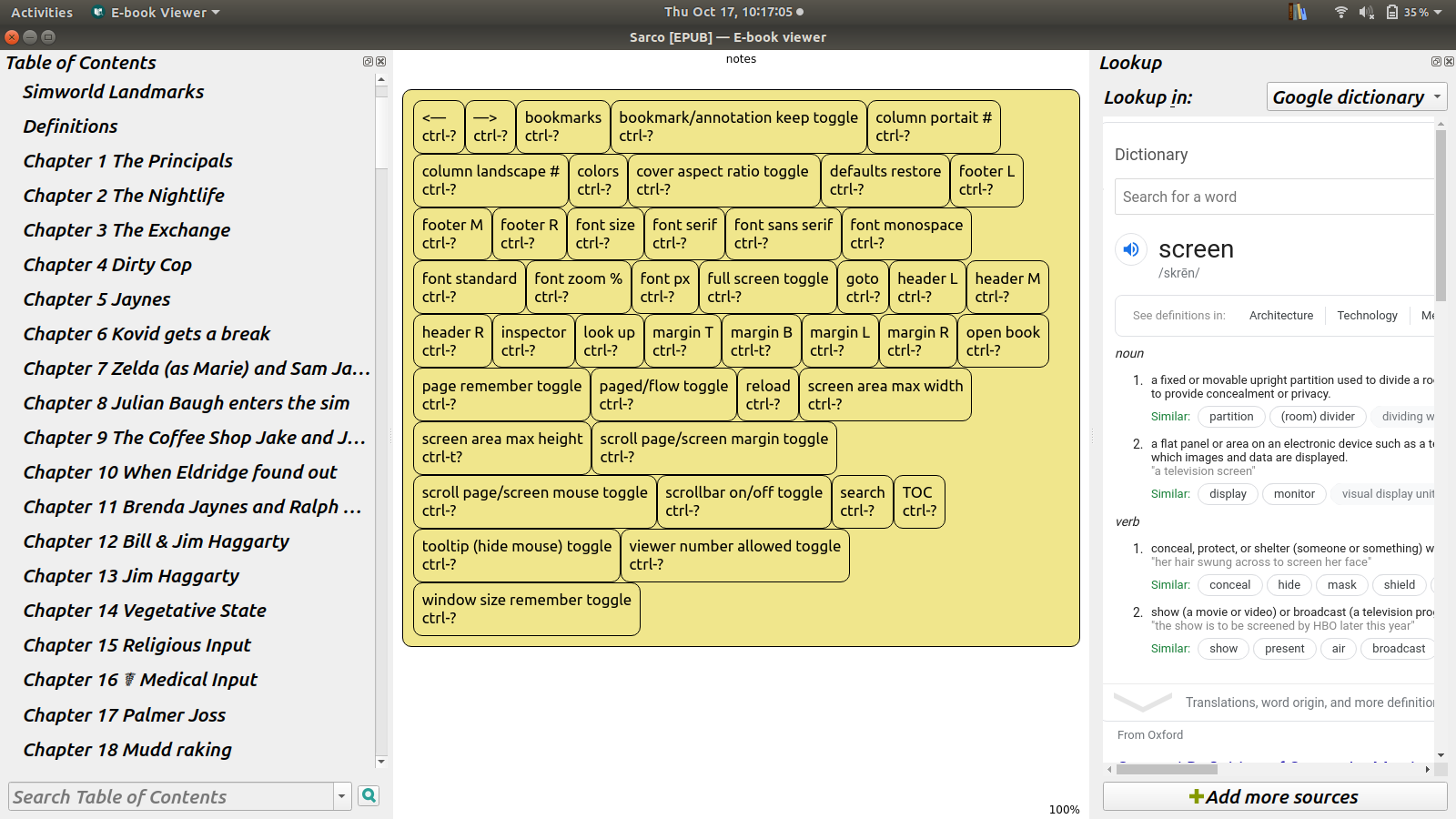The height and width of the screenshot is (819, 1456).
Task: Click the "font zoom %" shortcut cell
Action: pyautogui.click(x=578, y=288)
